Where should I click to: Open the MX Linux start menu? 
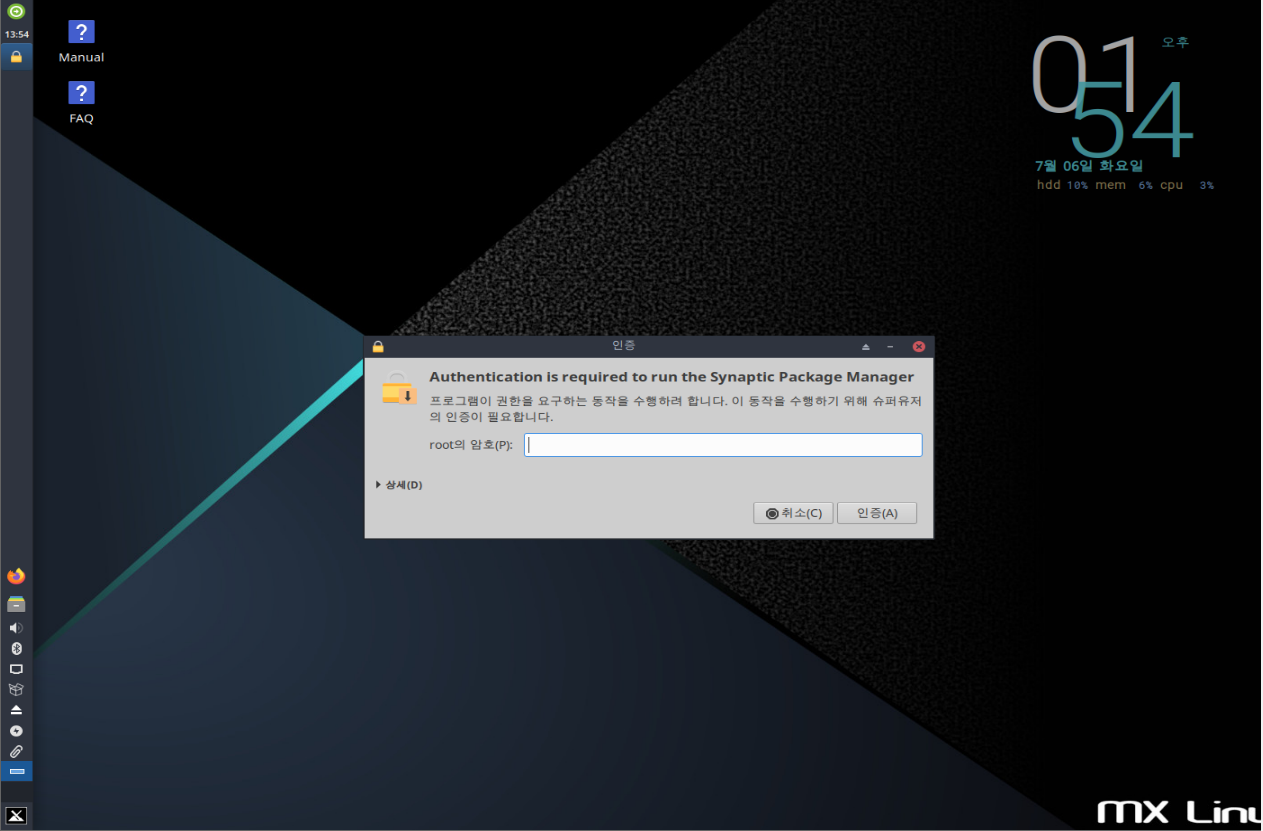click(x=16, y=815)
